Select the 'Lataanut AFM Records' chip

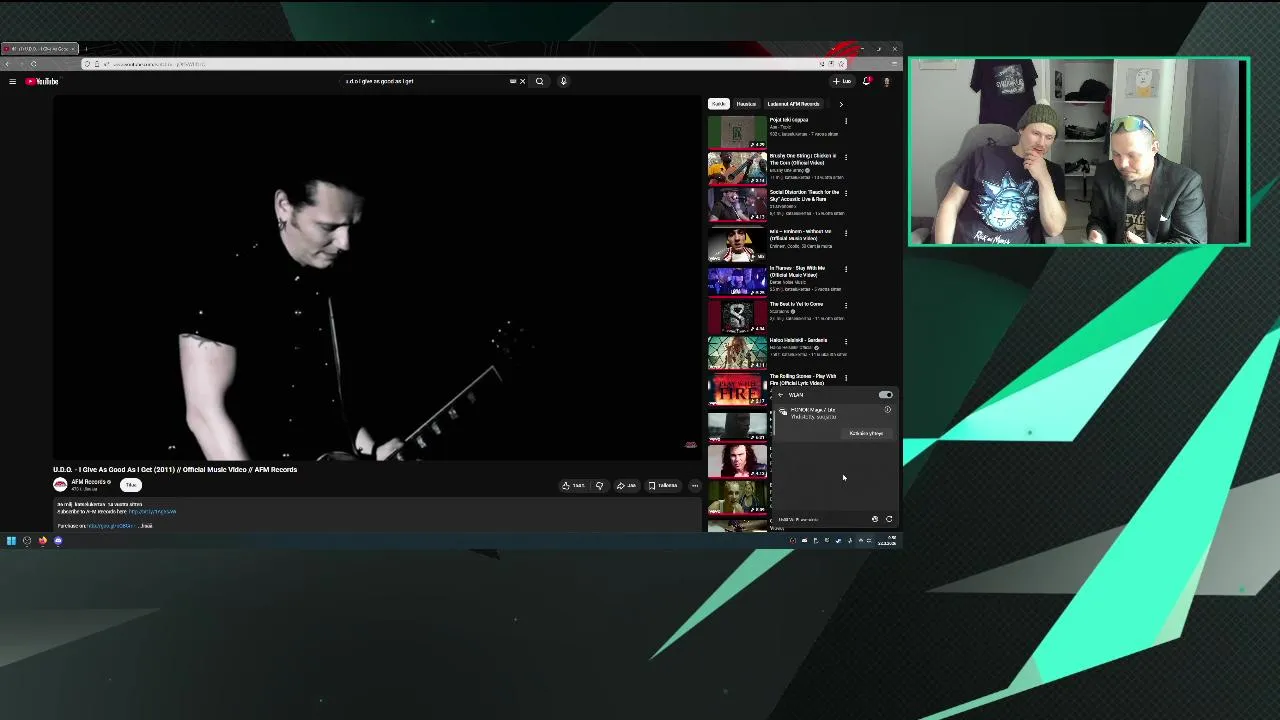(793, 104)
